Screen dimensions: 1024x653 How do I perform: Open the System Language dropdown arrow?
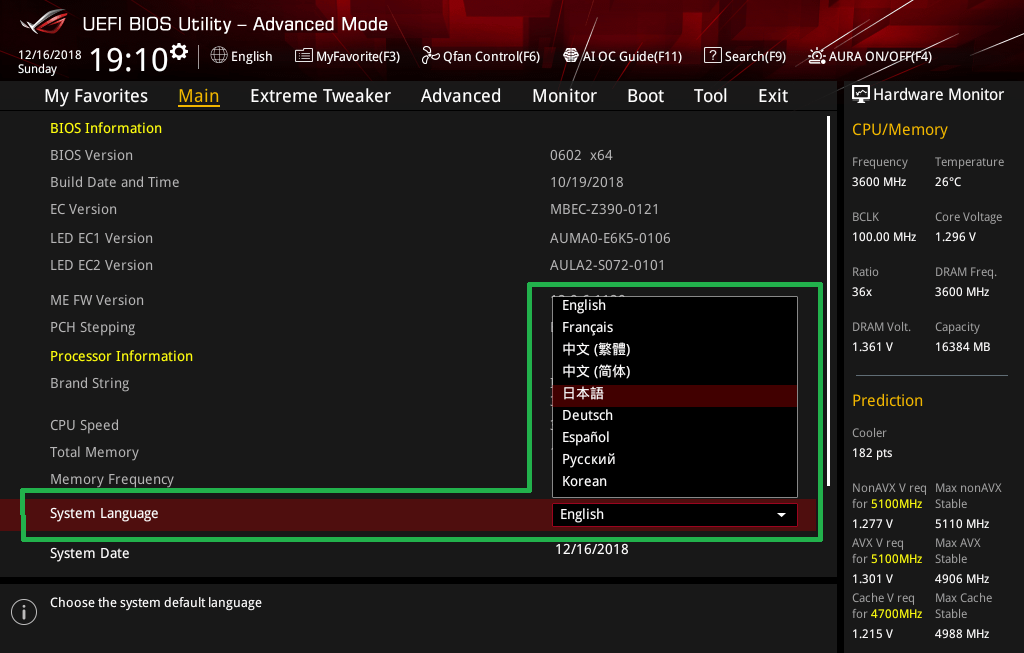781,515
